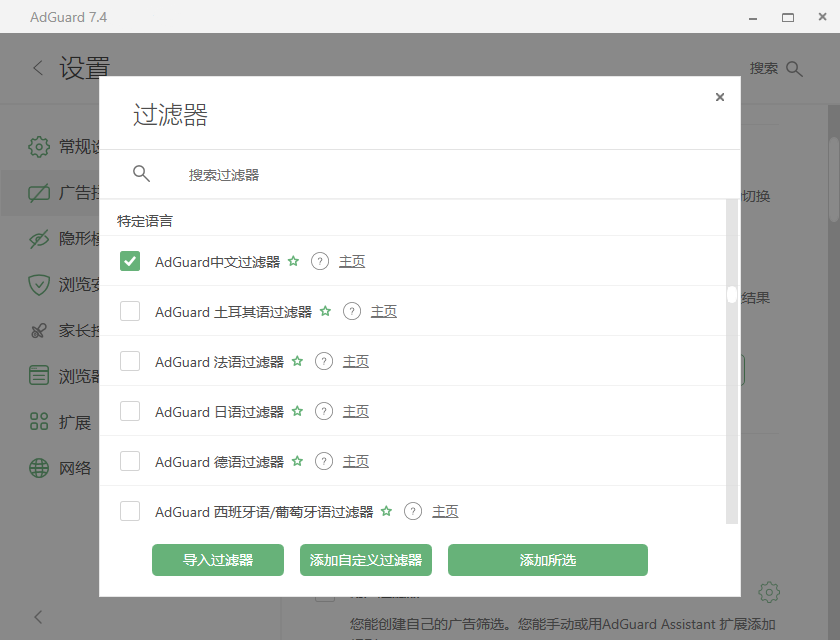840x640 pixels.
Task: Open 主页 link of AdGuard 法语过滤器
Action: pyautogui.click(x=356, y=362)
